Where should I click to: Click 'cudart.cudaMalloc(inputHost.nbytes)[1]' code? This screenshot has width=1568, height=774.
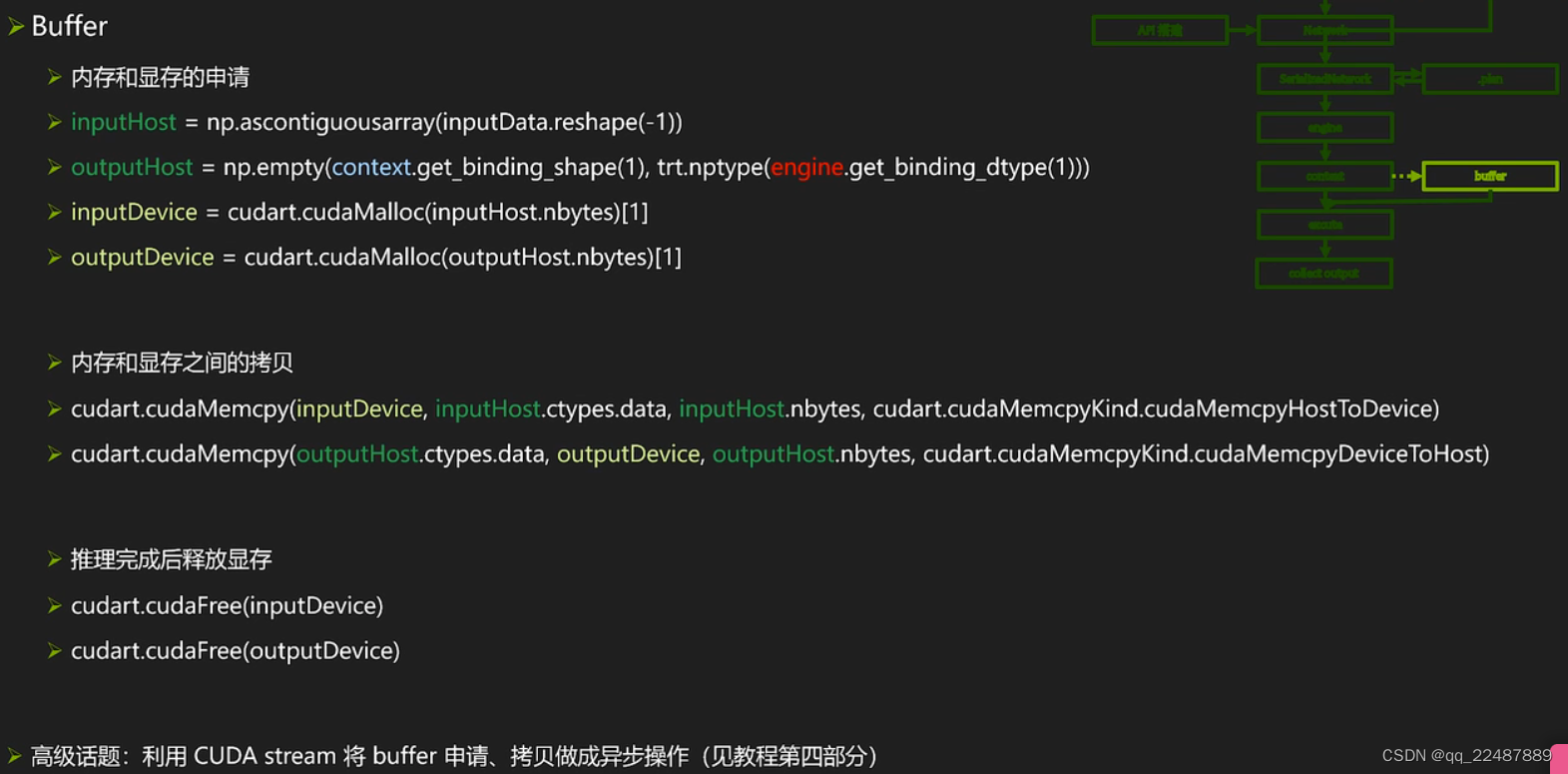(x=438, y=212)
